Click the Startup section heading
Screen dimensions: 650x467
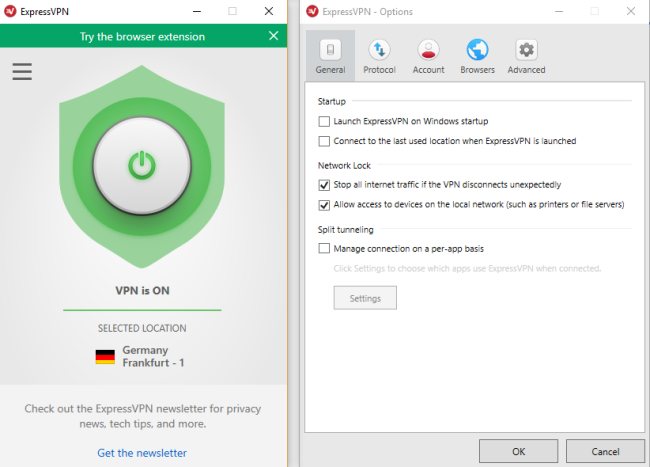click(332, 102)
